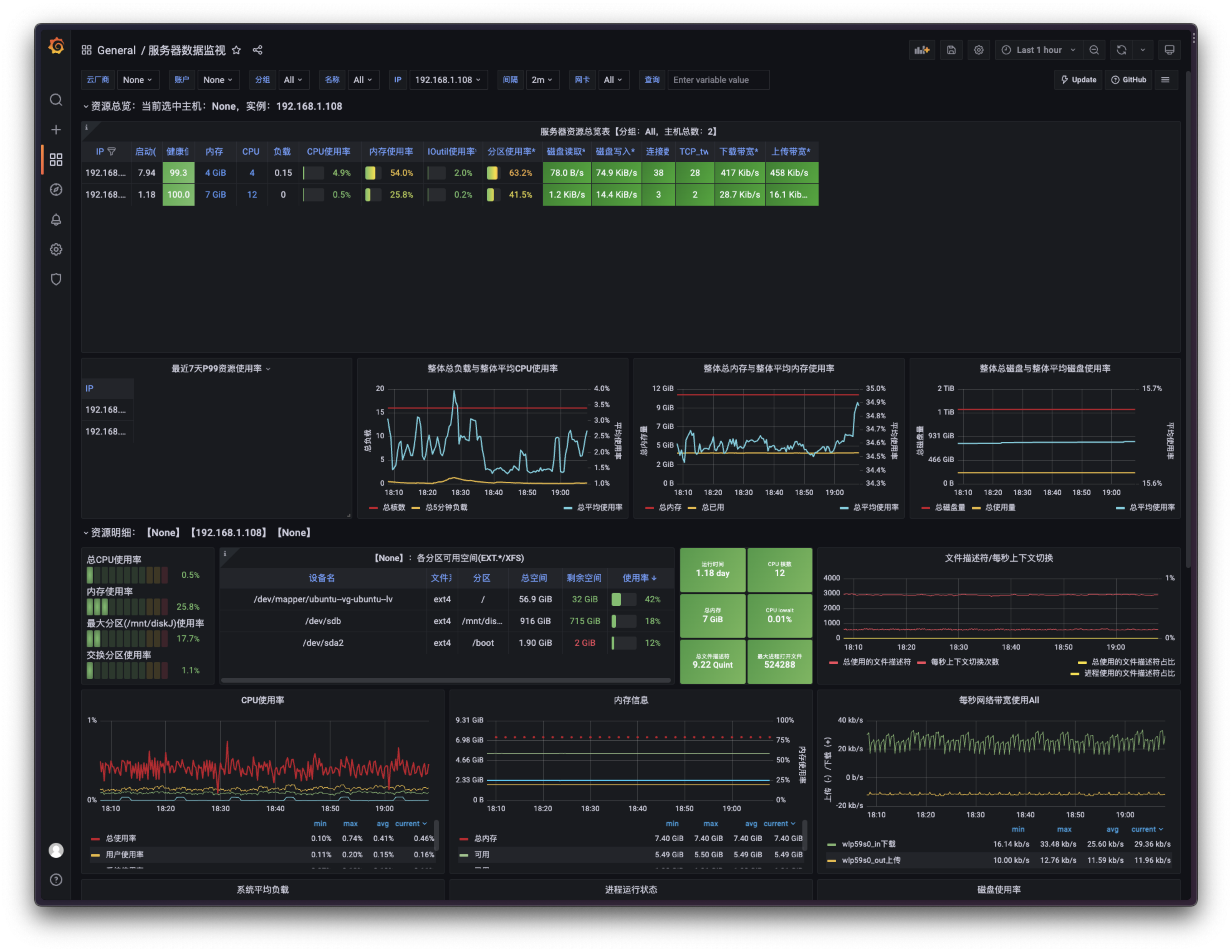Open the GitHub link button
1232x952 pixels.
click(1129, 79)
